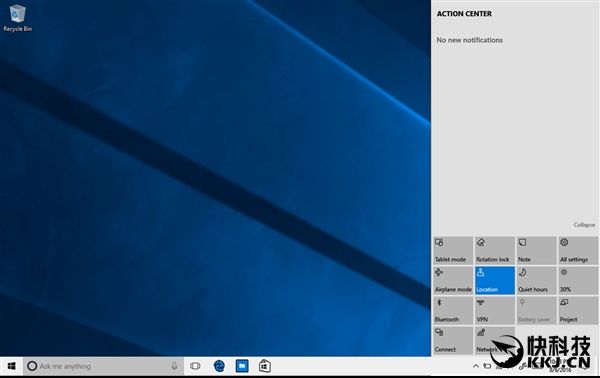Open the Windows Start menu
This screenshot has height=378, width=600.
11,366
